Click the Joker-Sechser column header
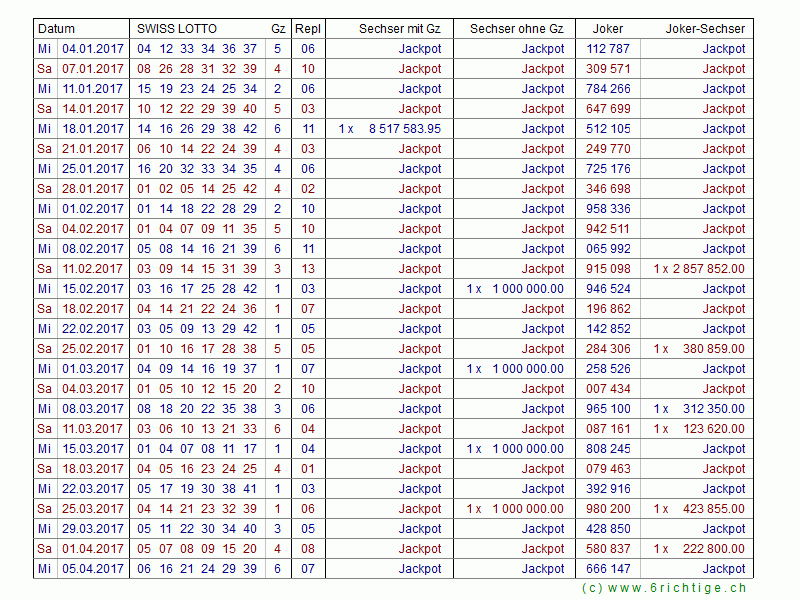800x600 pixels. pos(705,29)
